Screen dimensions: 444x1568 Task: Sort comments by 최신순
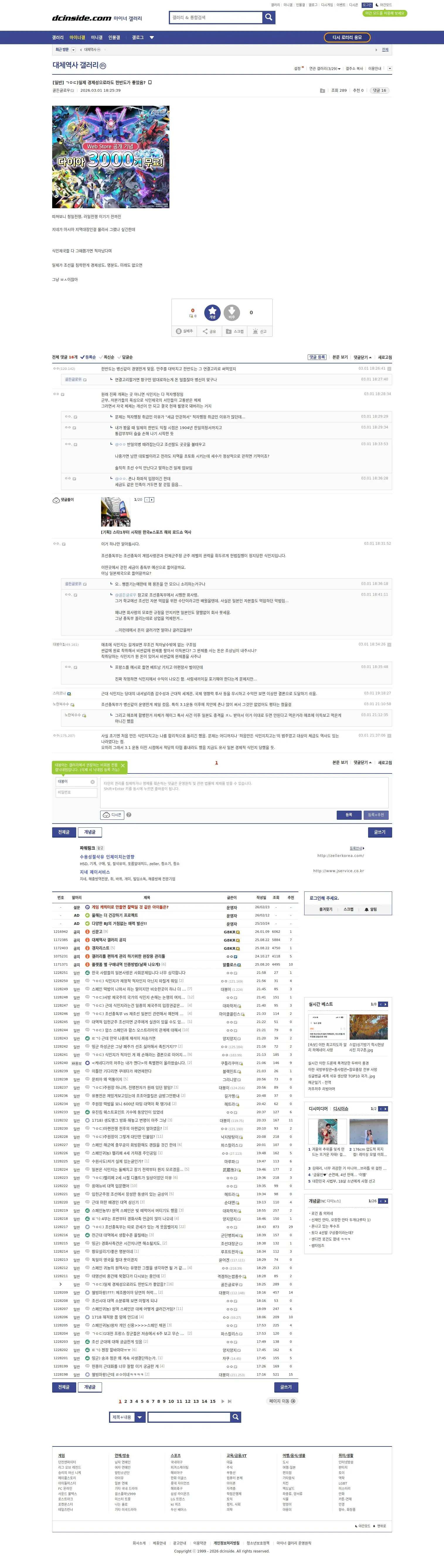tap(107, 357)
